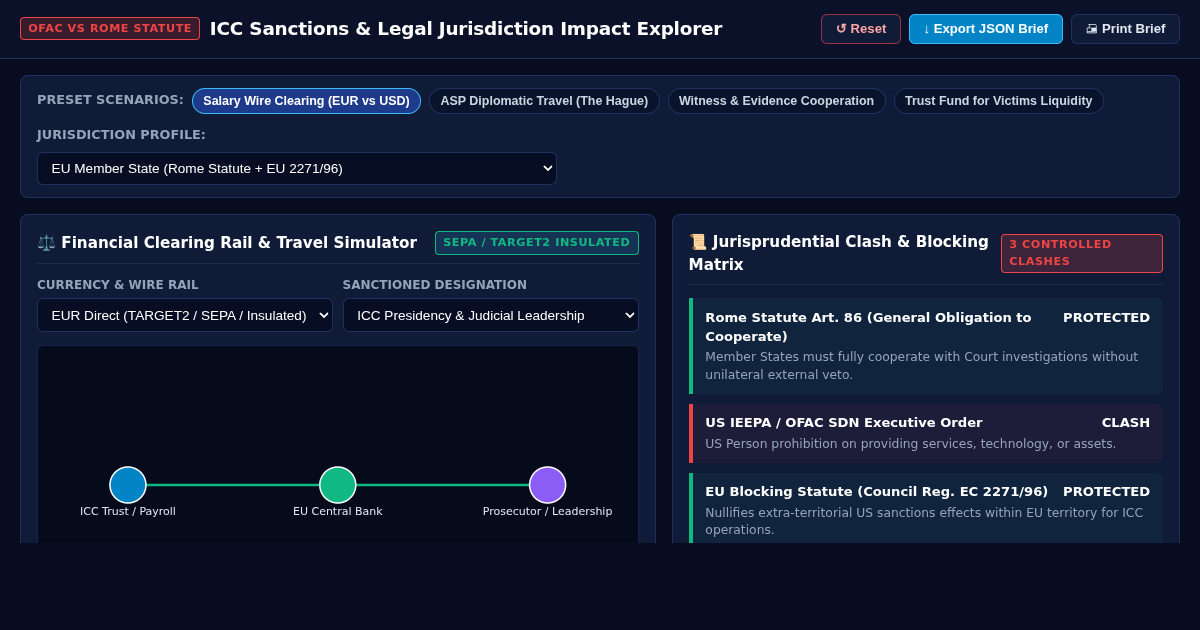Pick Trust Fund for Victims Liquidity preset
Image resolution: width=1200 pixels, height=630 pixels.
click(998, 101)
